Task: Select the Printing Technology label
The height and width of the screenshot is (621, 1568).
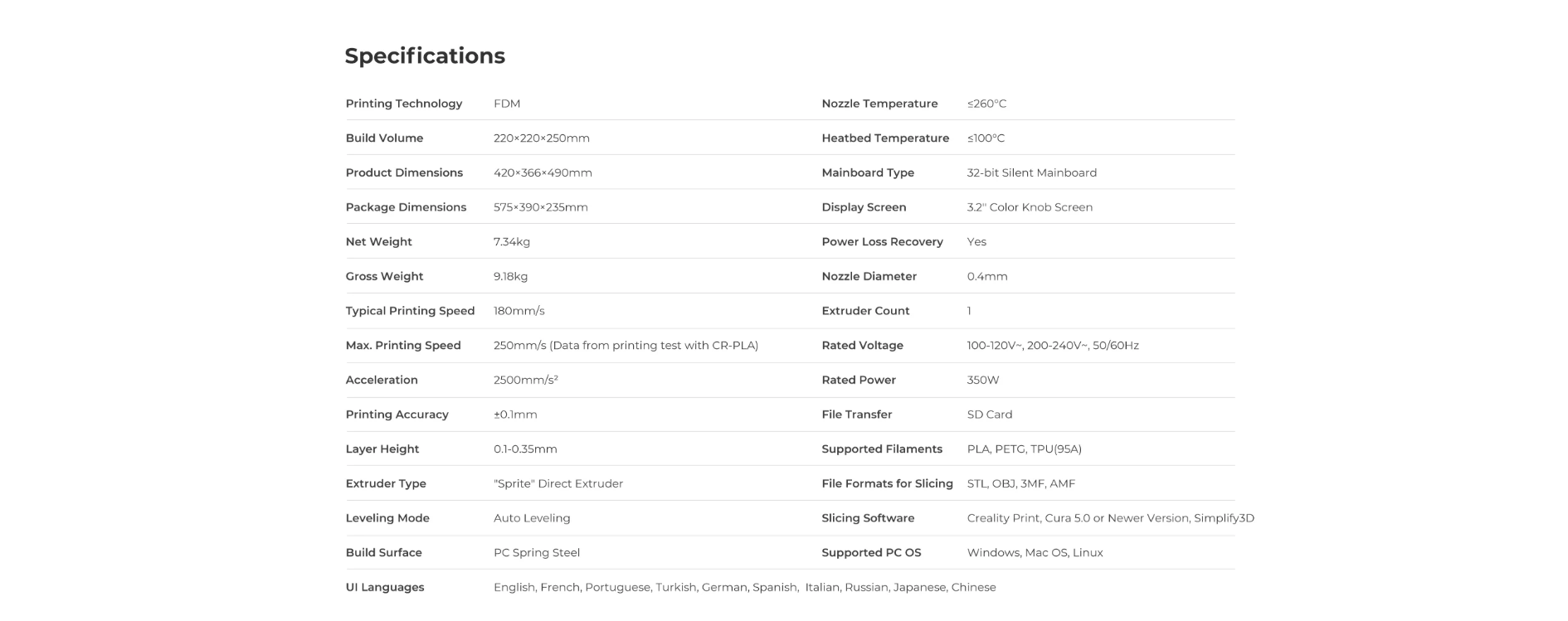Action: [404, 104]
